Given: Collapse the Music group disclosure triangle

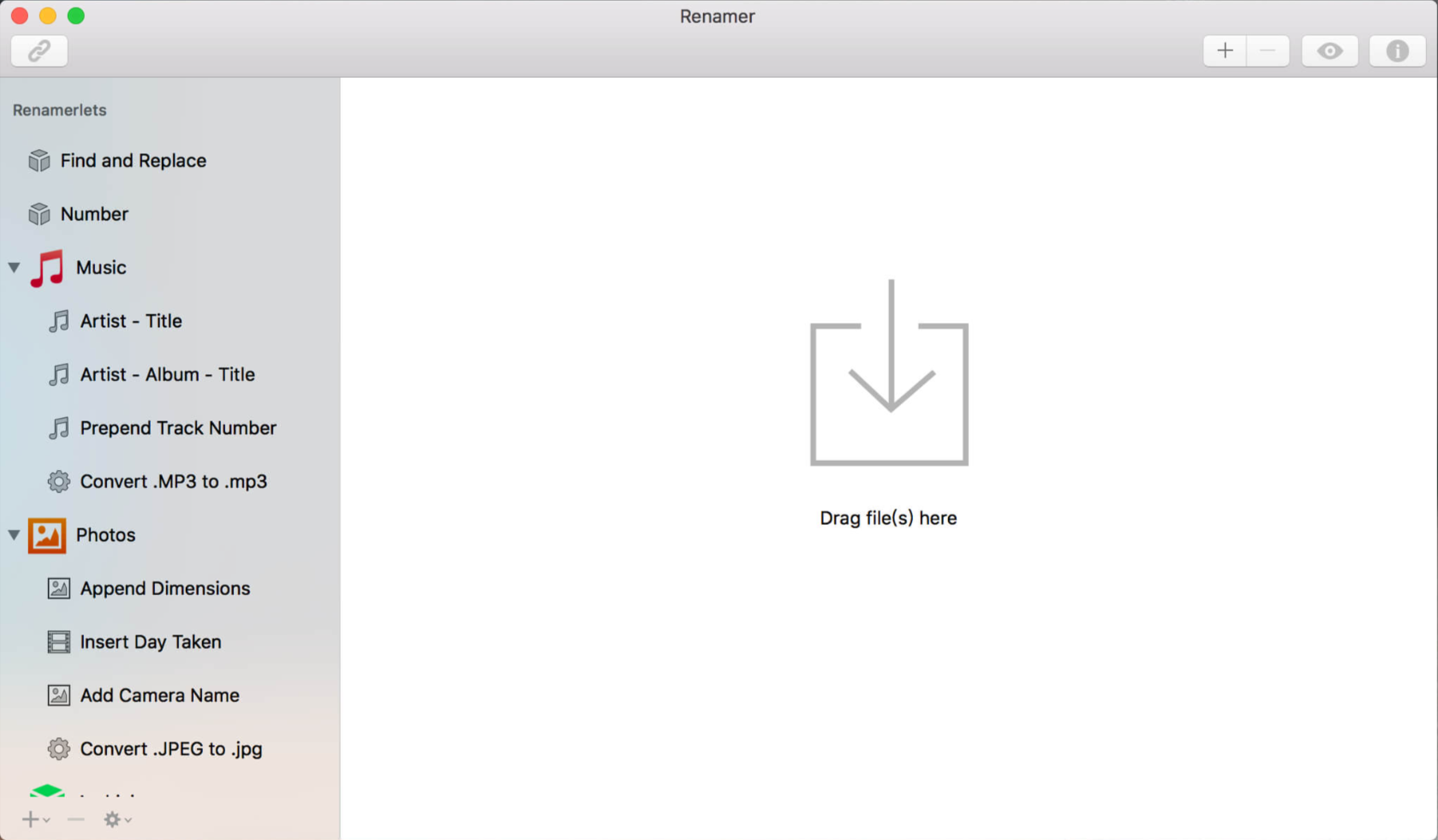Looking at the screenshot, I should point(15,268).
